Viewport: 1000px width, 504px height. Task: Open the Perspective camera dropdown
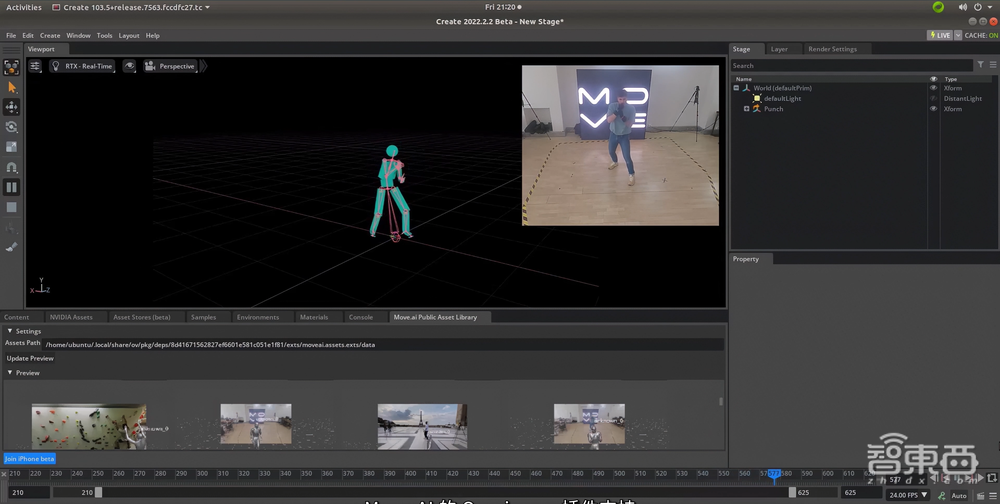(170, 66)
